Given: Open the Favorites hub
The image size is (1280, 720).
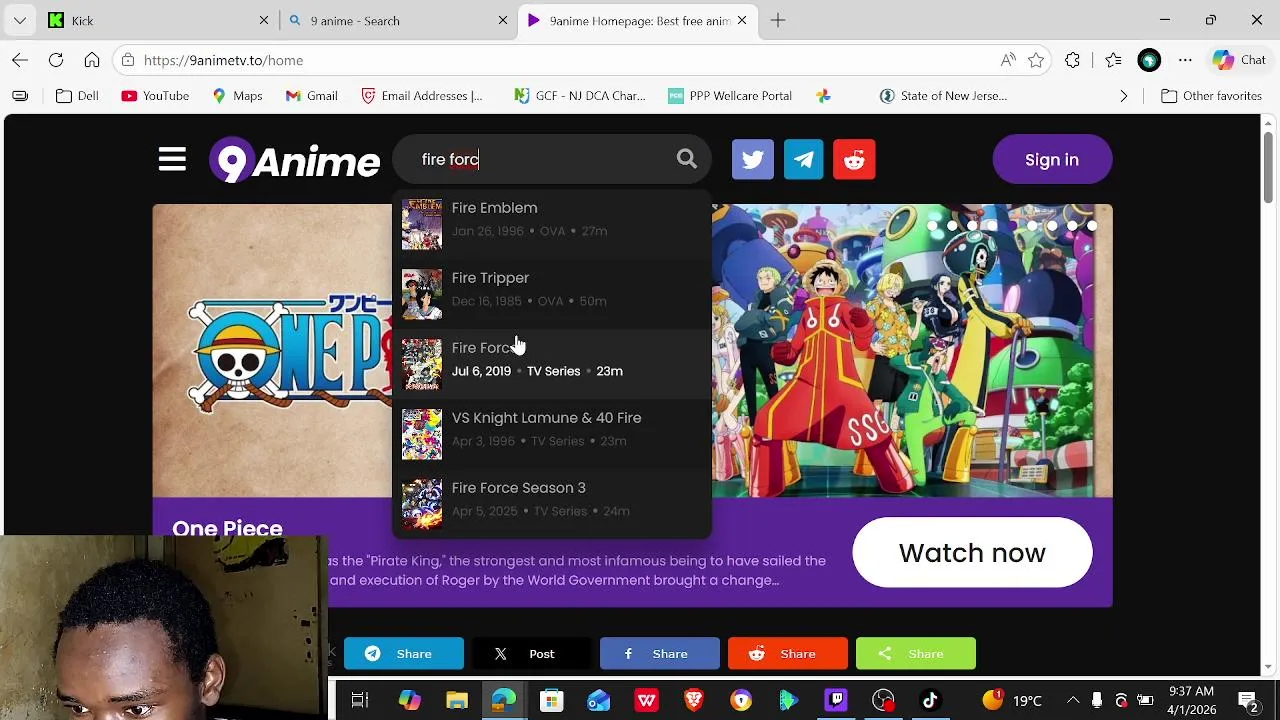Looking at the screenshot, I should [x=1113, y=60].
